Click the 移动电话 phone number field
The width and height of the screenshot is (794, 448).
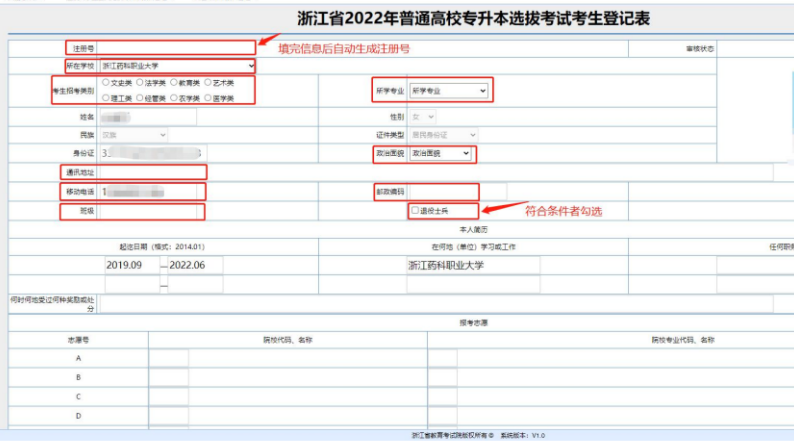[x=152, y=191]
